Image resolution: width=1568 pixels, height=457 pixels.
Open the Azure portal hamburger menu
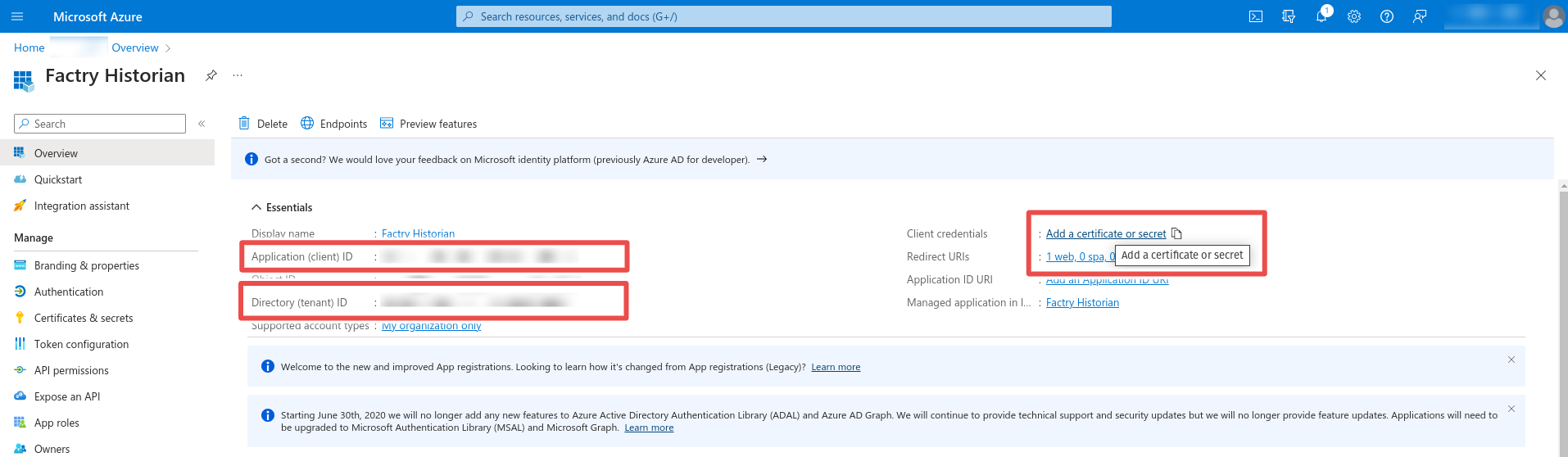pos(17,16)
